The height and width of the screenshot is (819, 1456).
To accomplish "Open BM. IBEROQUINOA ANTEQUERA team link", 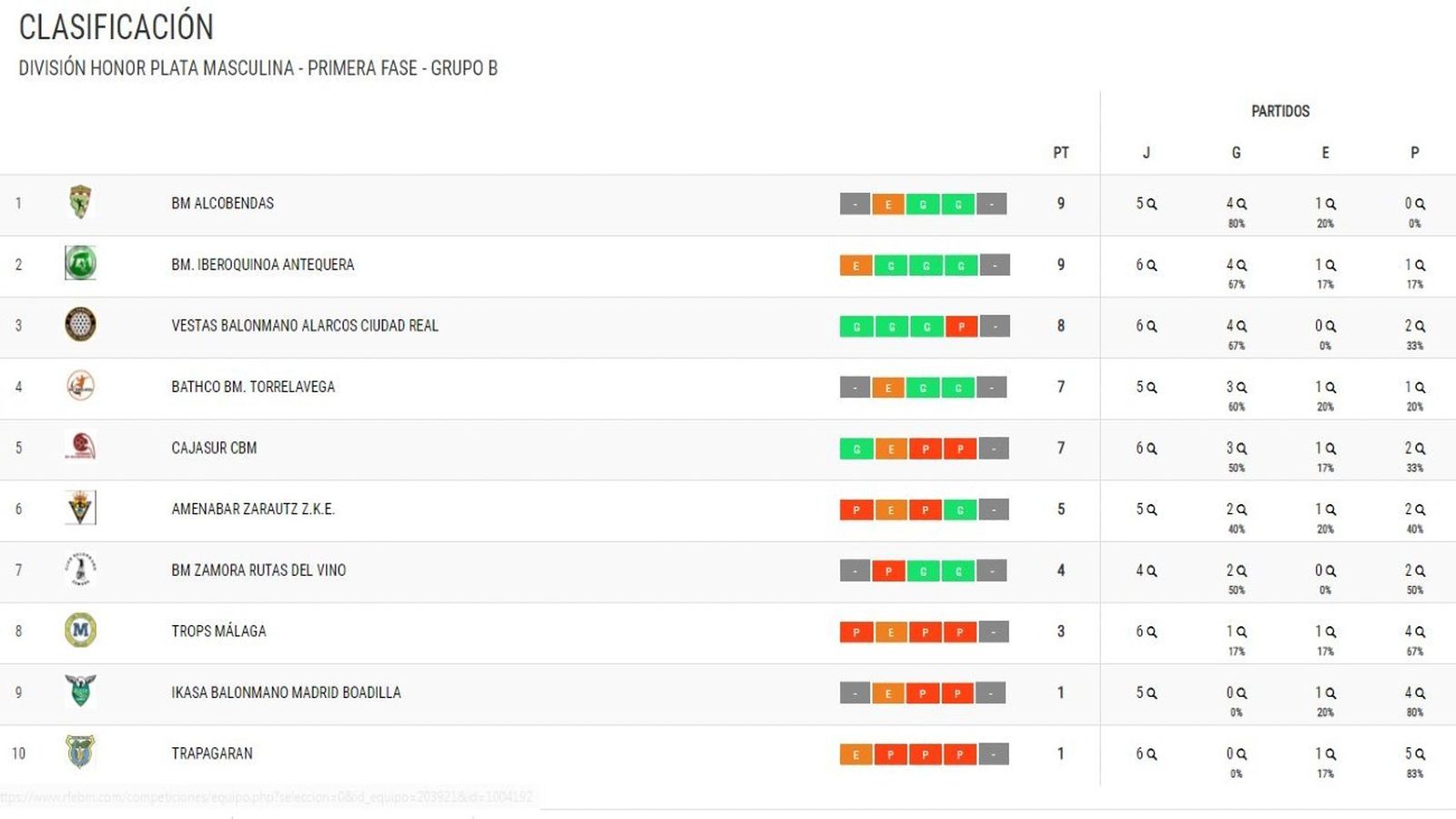I will pyautogui.click(x=262, y=264).
